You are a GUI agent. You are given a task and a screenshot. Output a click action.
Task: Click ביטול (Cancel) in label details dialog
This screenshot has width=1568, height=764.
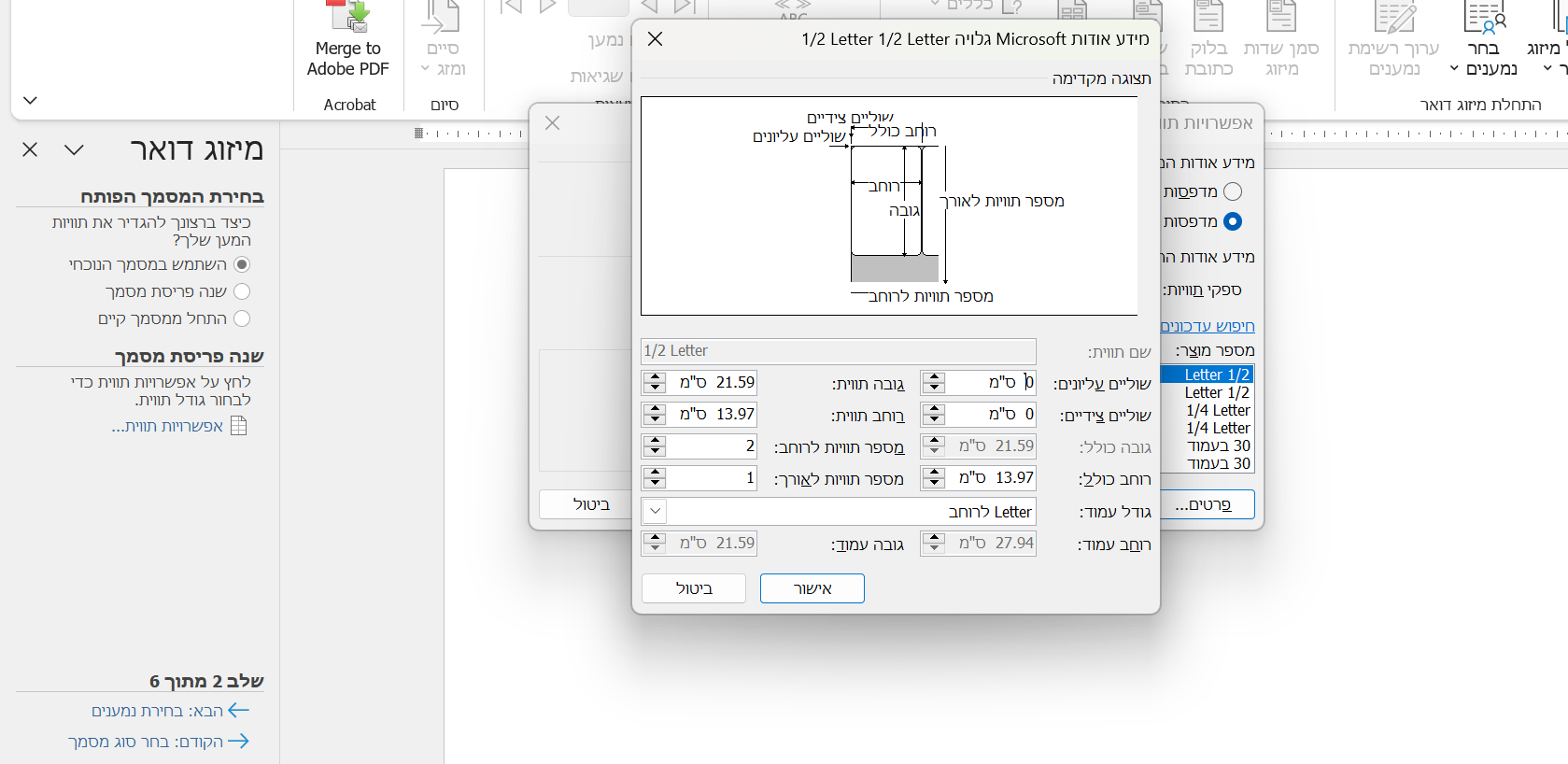[x=694, y=588]
